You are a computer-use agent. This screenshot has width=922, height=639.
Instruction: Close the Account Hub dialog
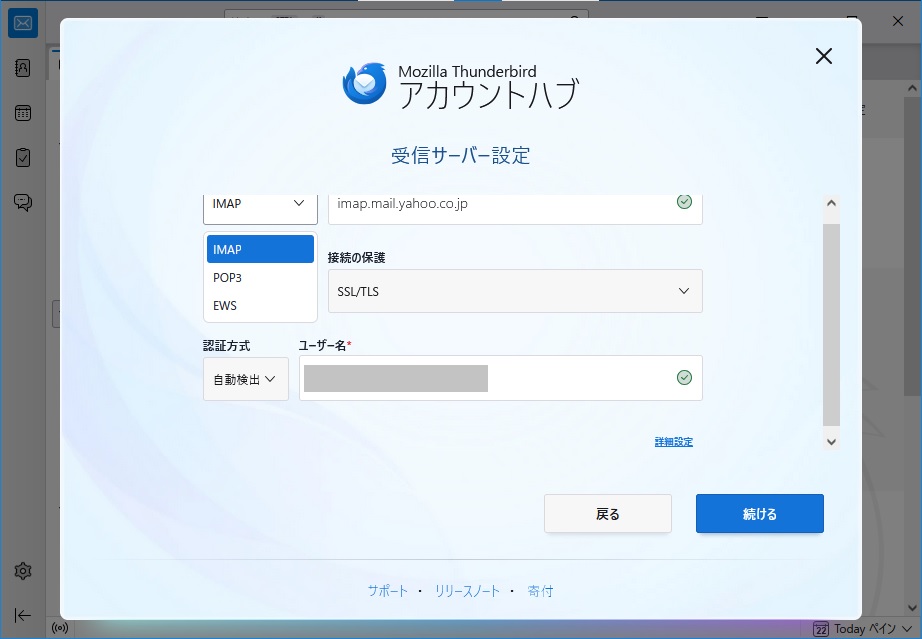[x=823, y=56]
